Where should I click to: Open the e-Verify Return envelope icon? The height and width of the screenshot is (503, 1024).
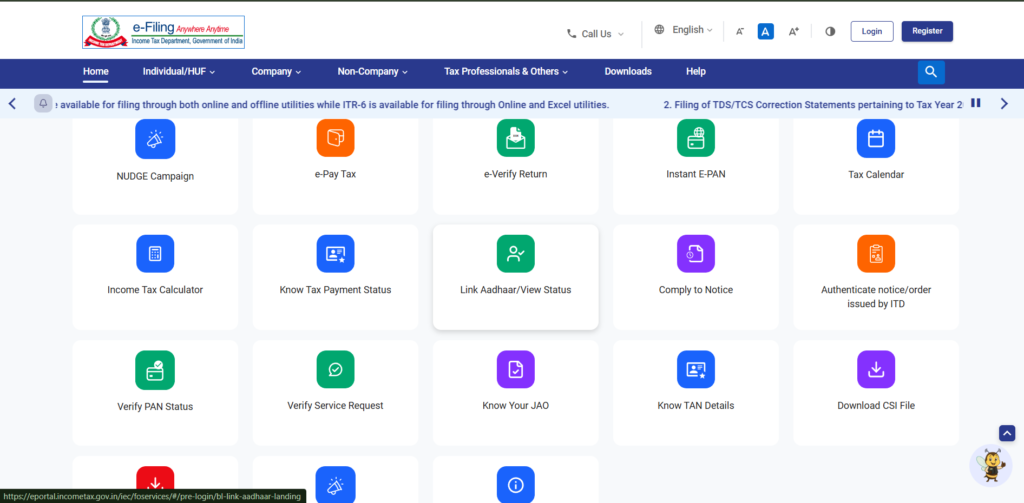point(516,138)
